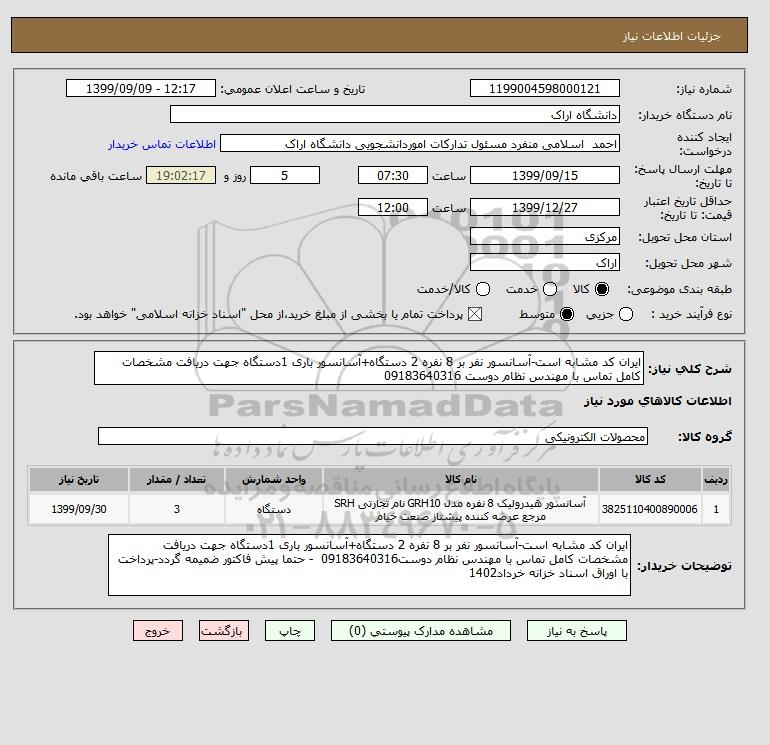Click the quantity cell showing 3
This screenshot has width=770, height=745.
click(x=177, y=509)
